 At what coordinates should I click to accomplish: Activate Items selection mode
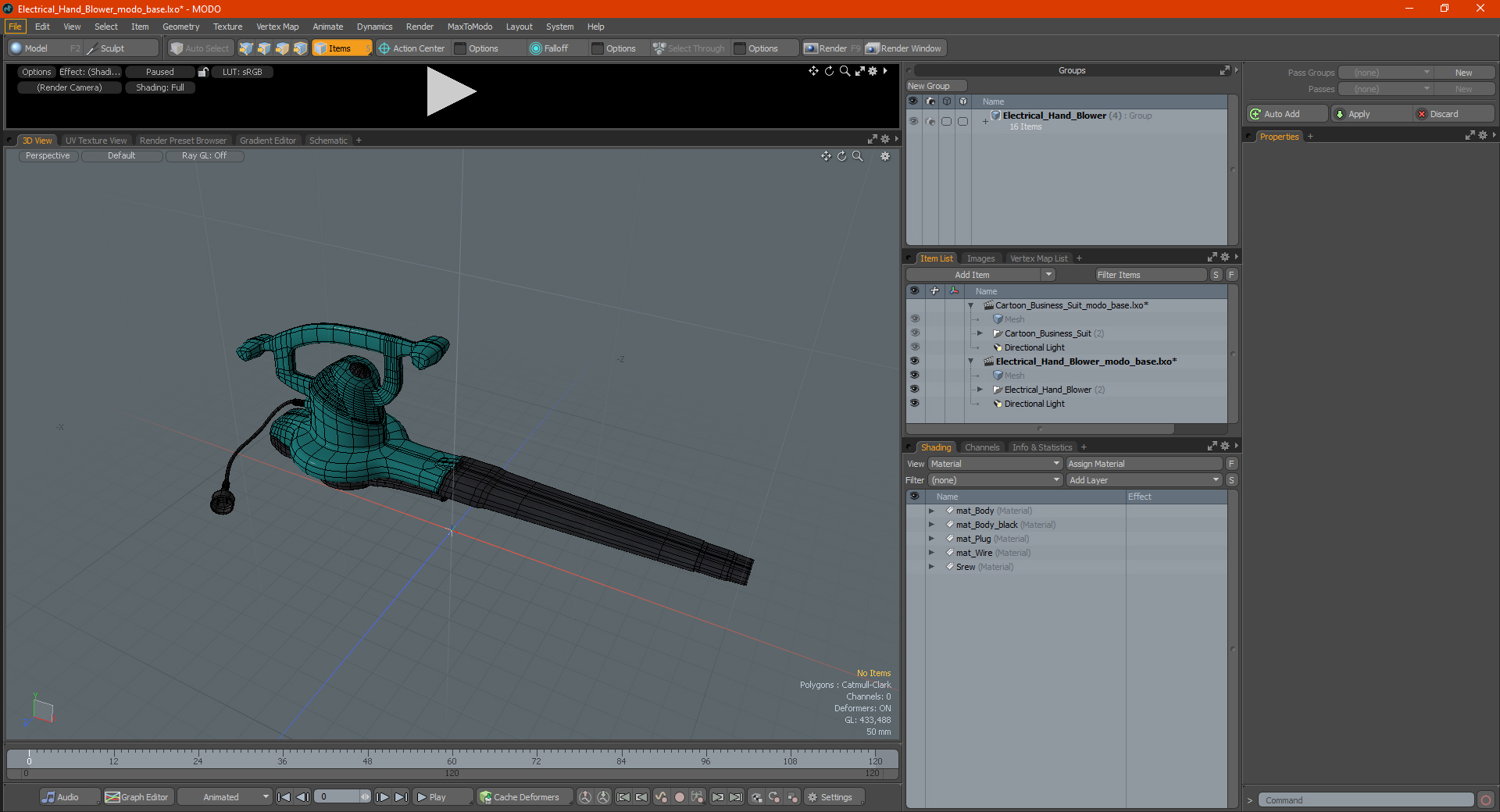click(x=341, y=48)
